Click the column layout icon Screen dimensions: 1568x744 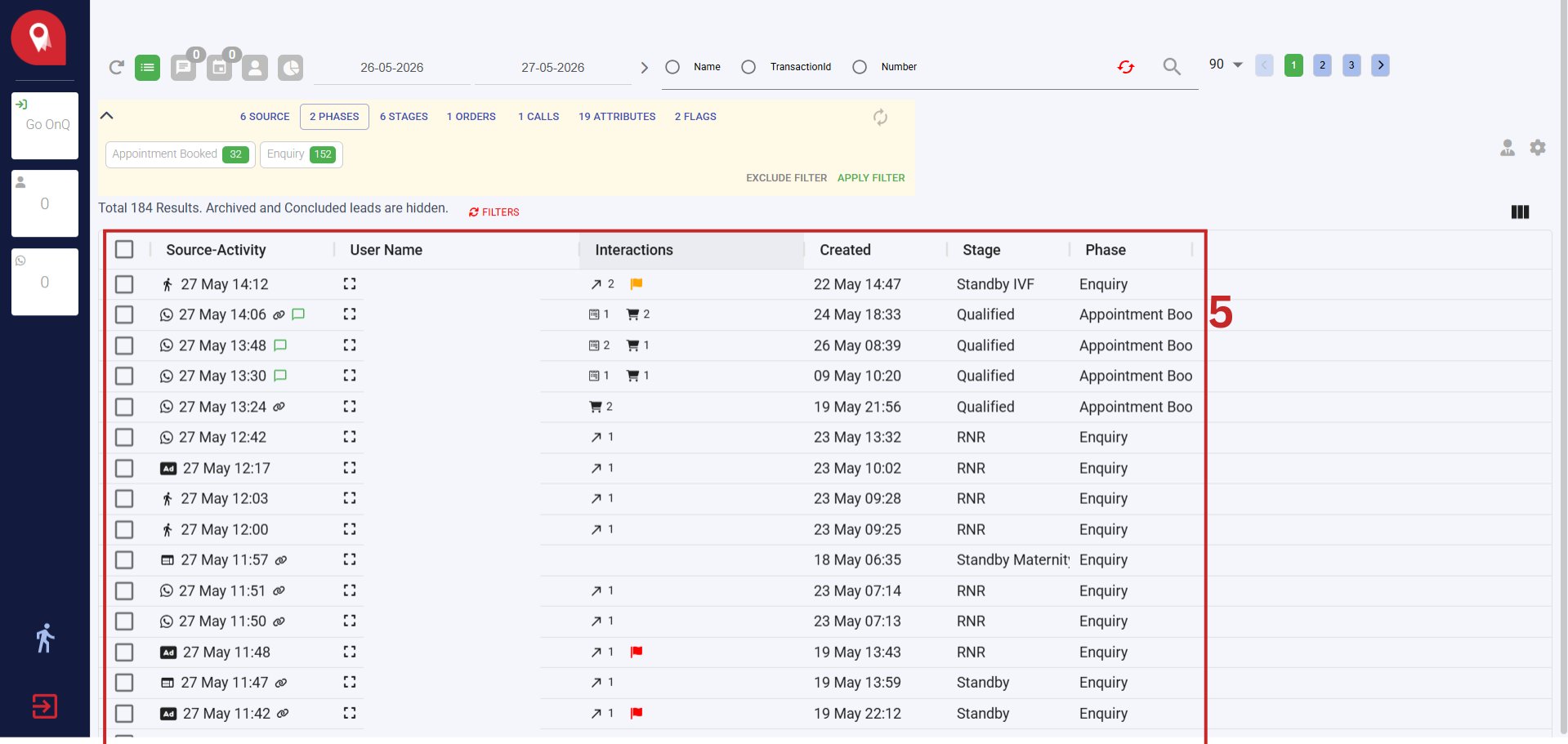(1520, 212)
